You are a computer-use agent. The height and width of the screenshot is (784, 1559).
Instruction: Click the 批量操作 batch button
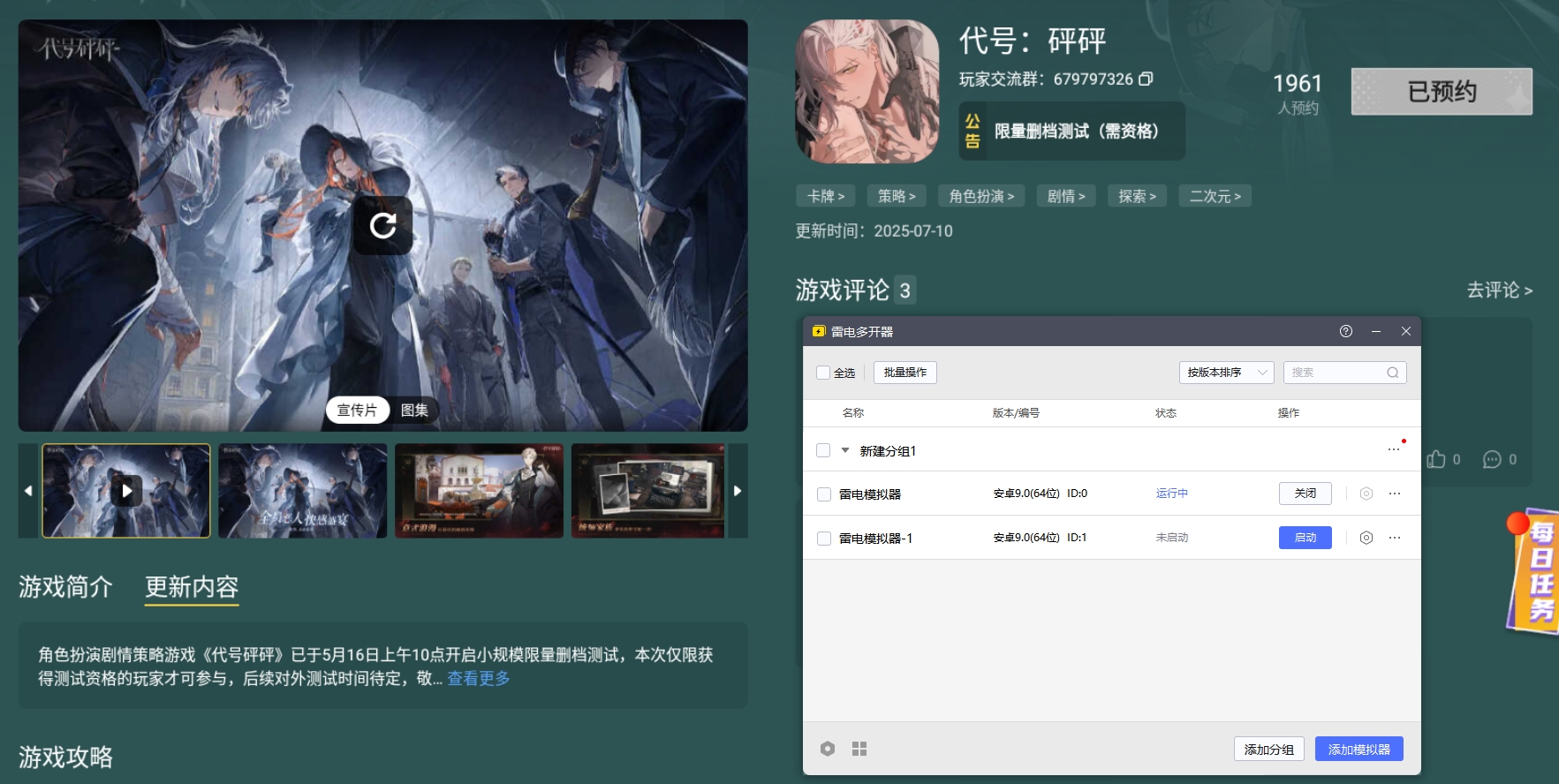pos(905,373)
